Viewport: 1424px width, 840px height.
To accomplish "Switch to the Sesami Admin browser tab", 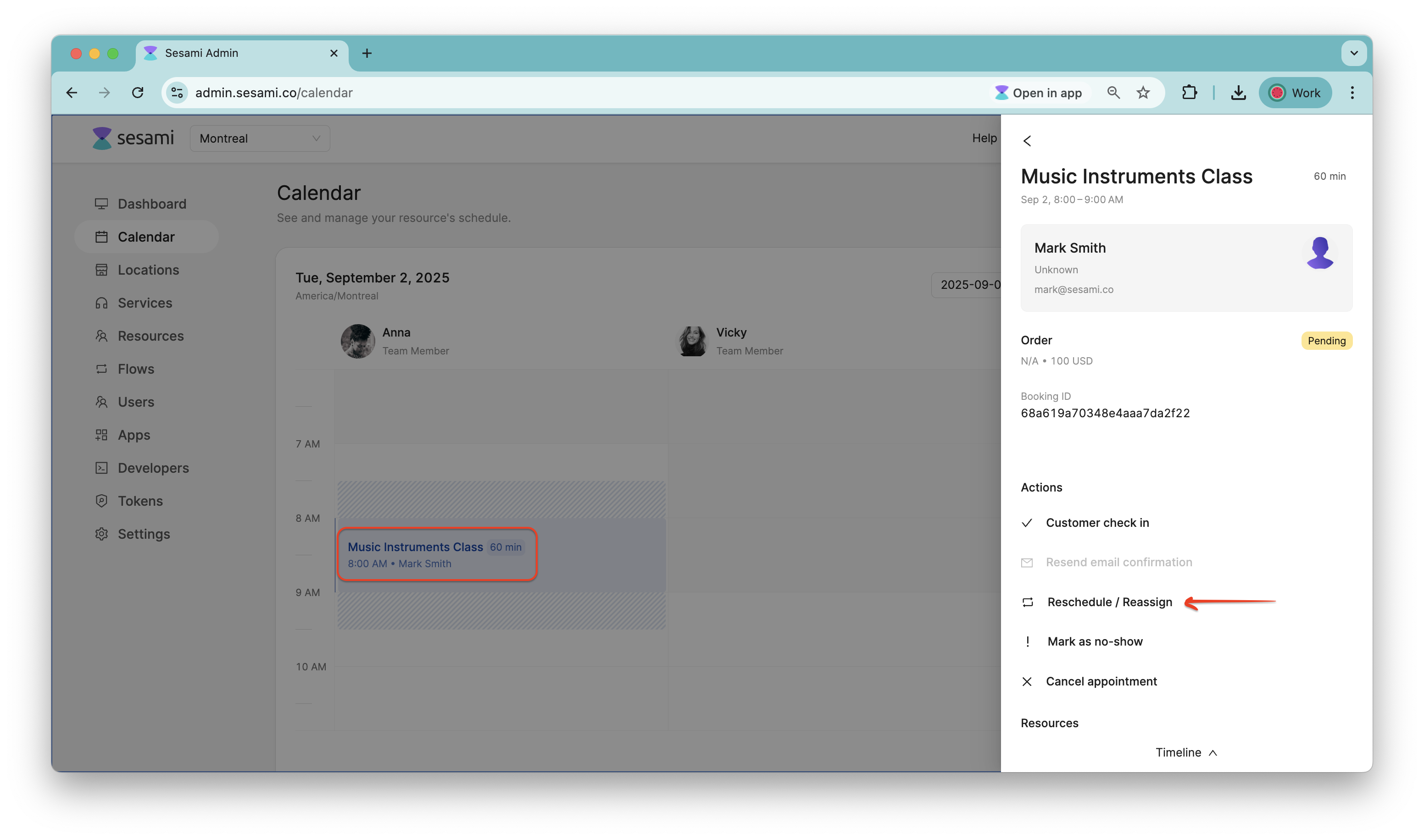I will click(x=201, y=53).
